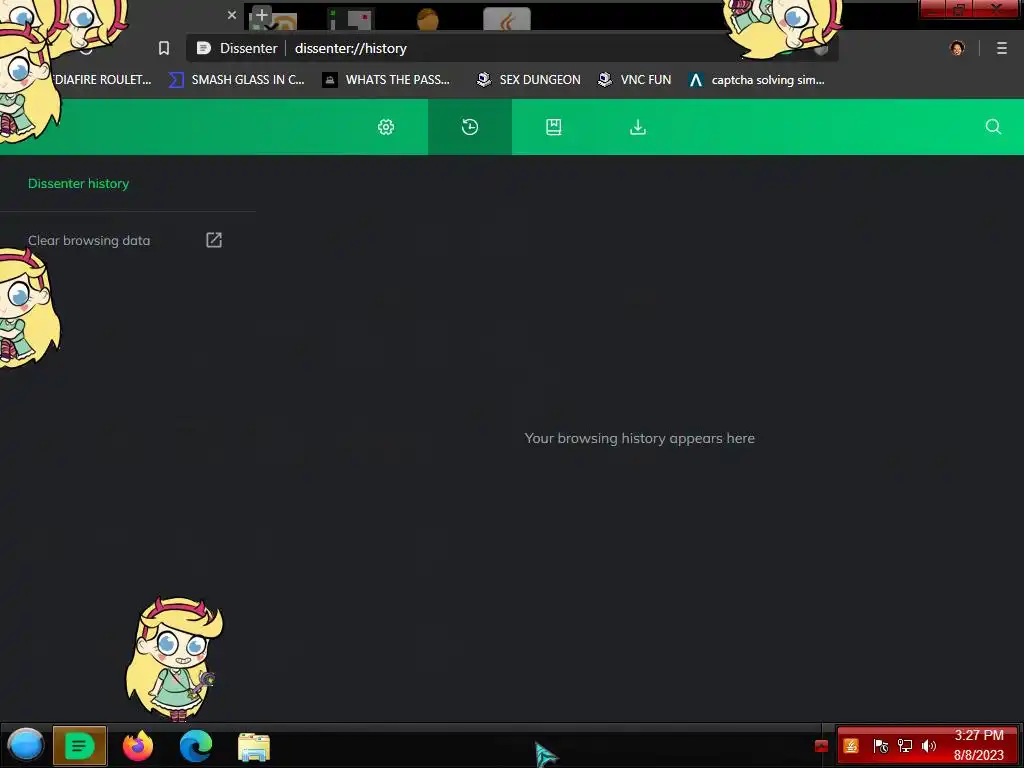The height and width of the screenshot is (768, 1024).
Task: Open the Downloads tab icon
Action: click(638, 127)
